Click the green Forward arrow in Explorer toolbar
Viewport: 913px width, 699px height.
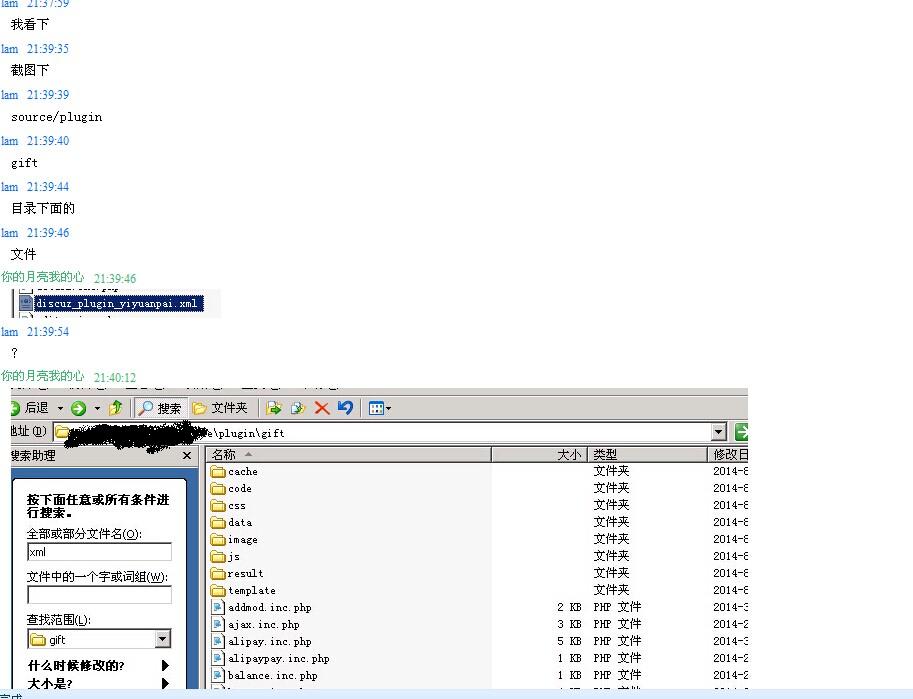[79, 408]
